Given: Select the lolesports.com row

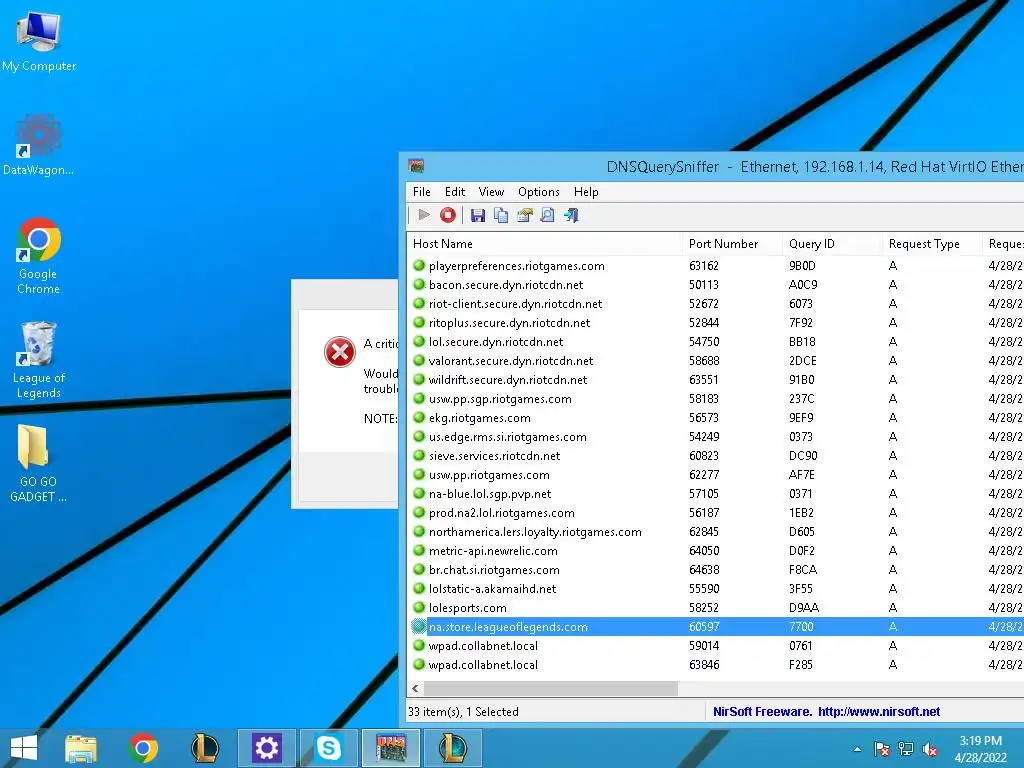Looking at the screenshot, I should tap(715, 607).
